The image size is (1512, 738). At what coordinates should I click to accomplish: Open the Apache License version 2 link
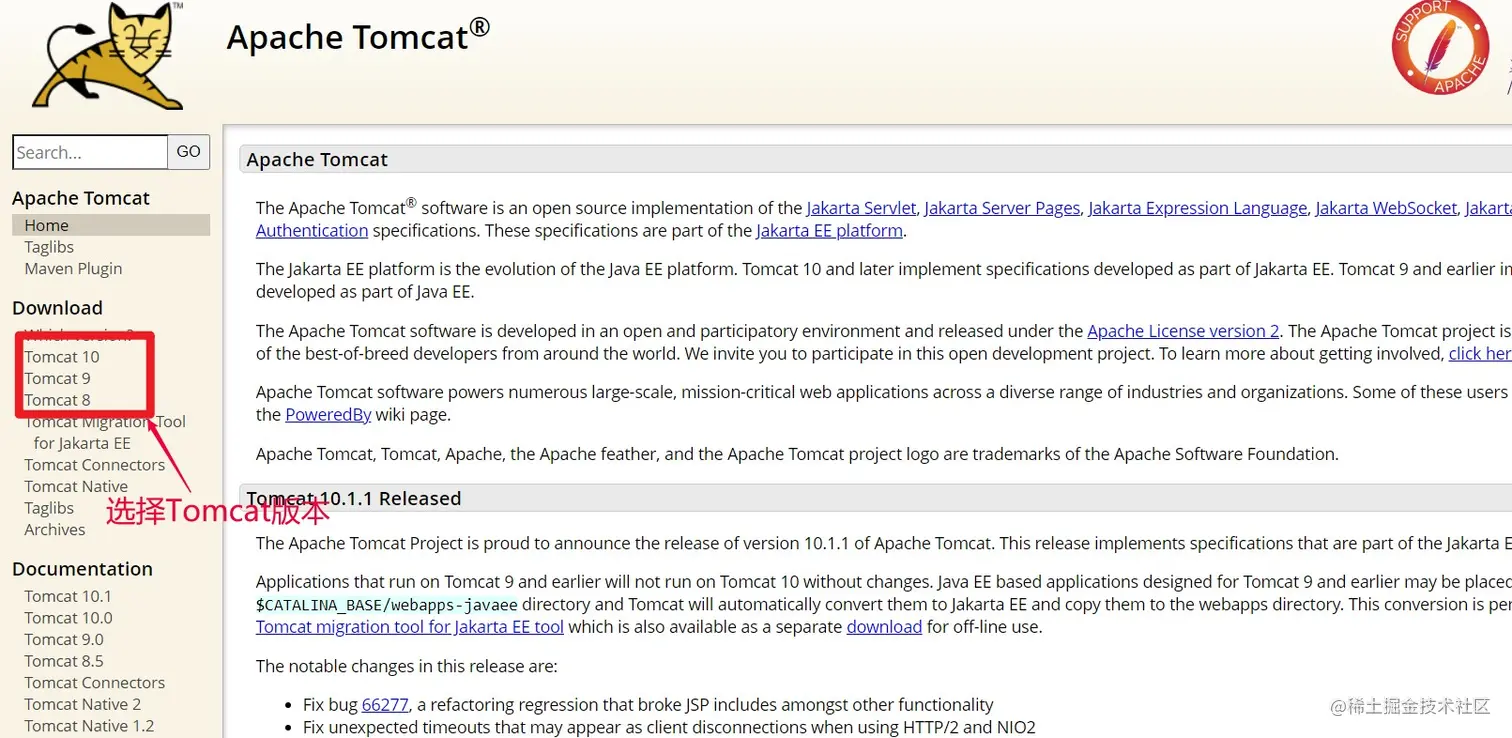pos(1183,331)
